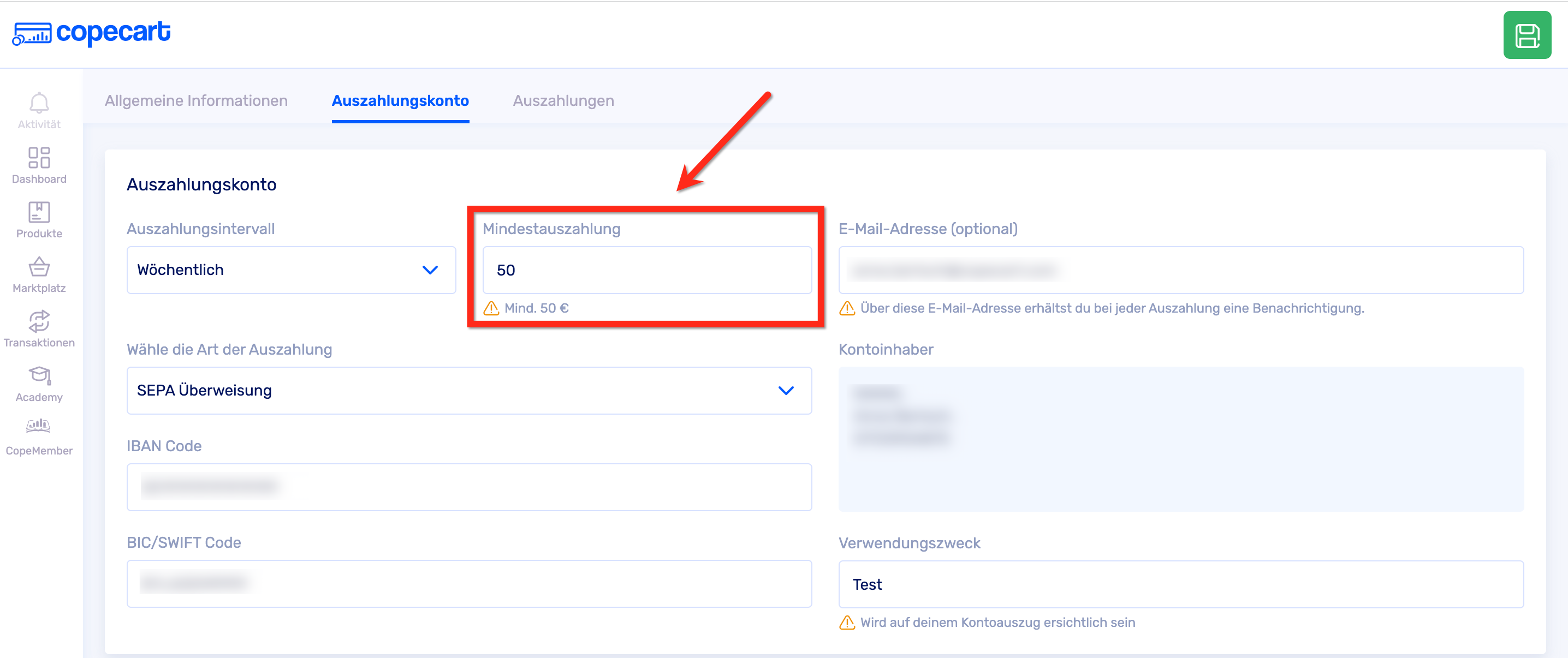Screen dimensions: 1568x658
Task: Open the Marktplatz basket icon
Action: [x=39, y=267]
